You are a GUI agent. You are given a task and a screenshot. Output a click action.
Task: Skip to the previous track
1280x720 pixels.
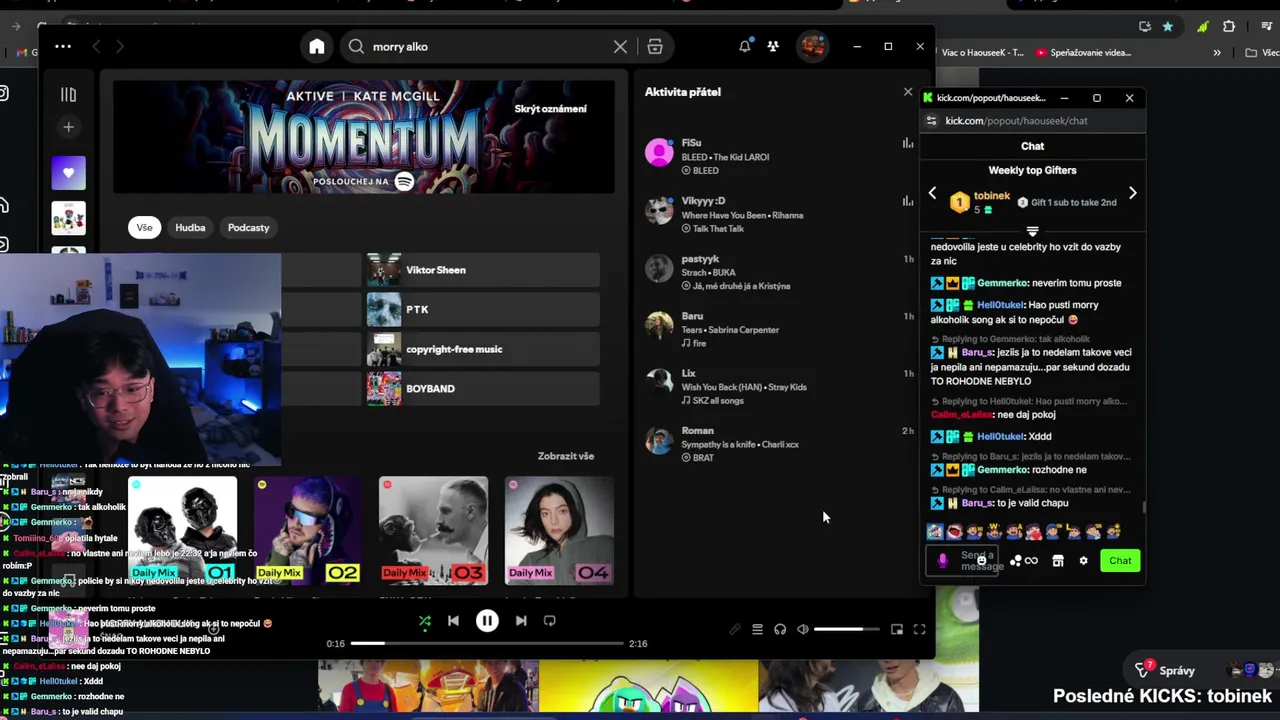pos(453,621)
